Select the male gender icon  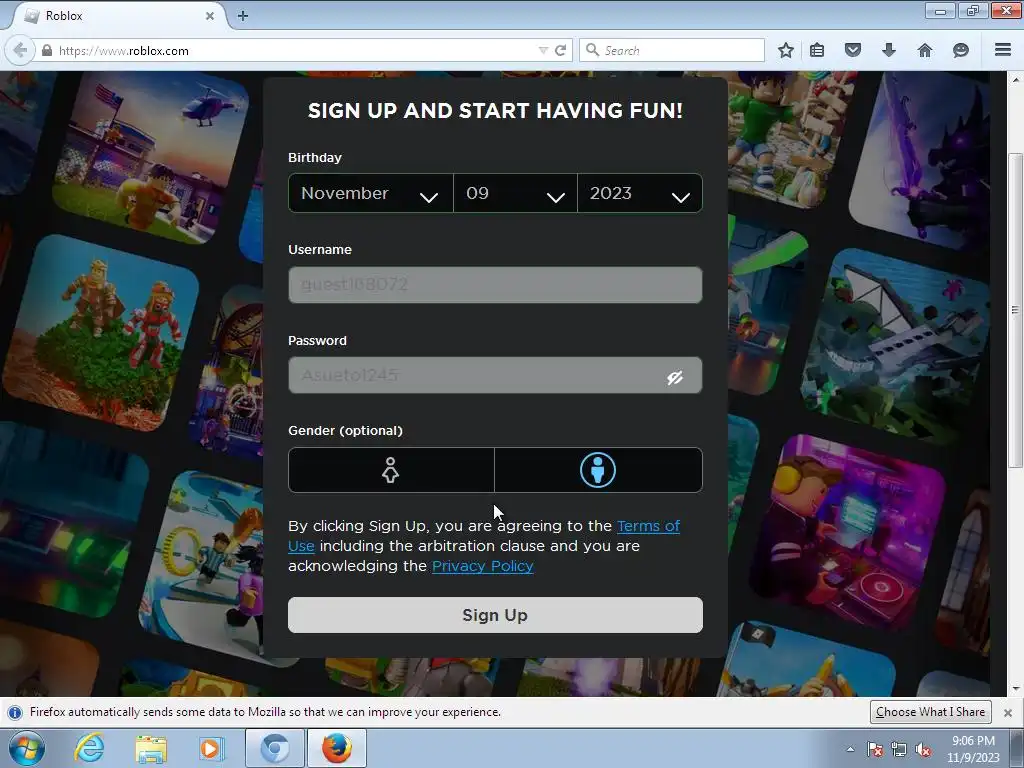(598, 470)
